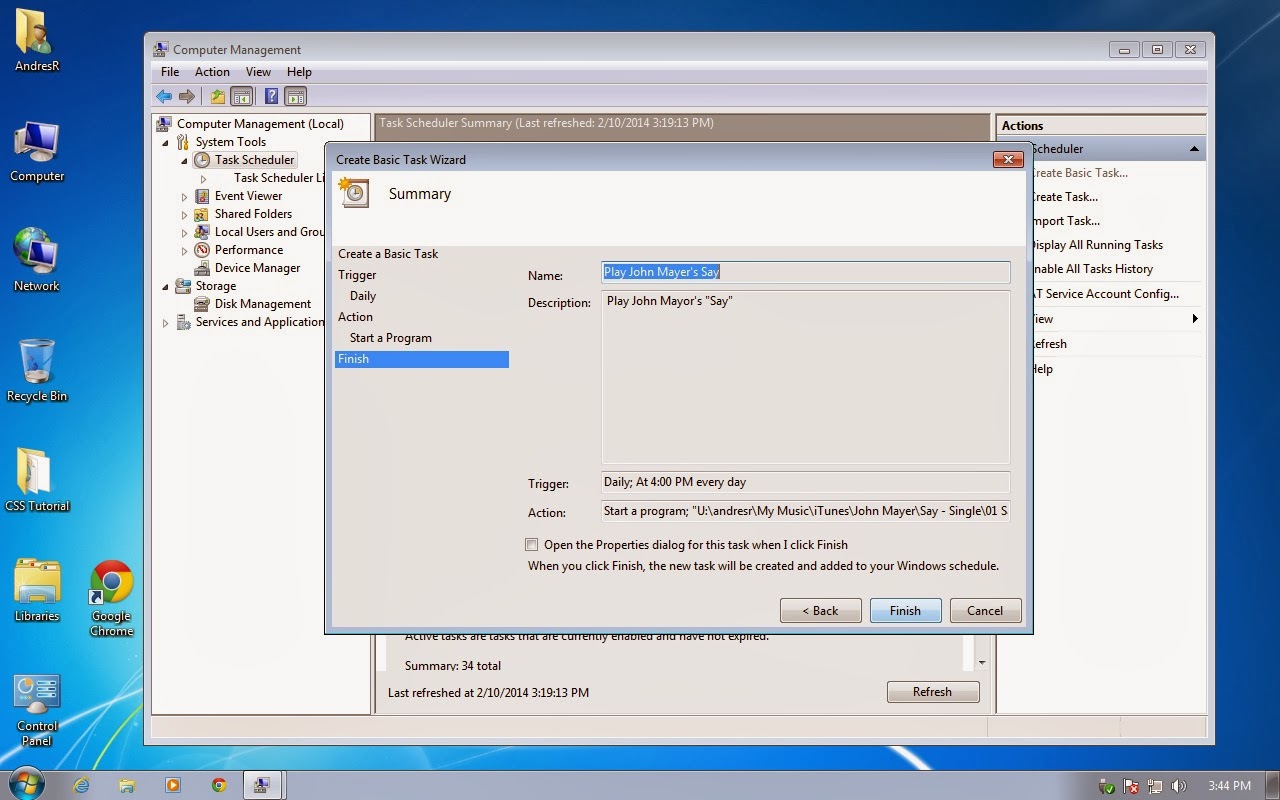Screen dimensions: 1280x800
Task: Click the Services and Applications icon
Action: click(184, 322)
